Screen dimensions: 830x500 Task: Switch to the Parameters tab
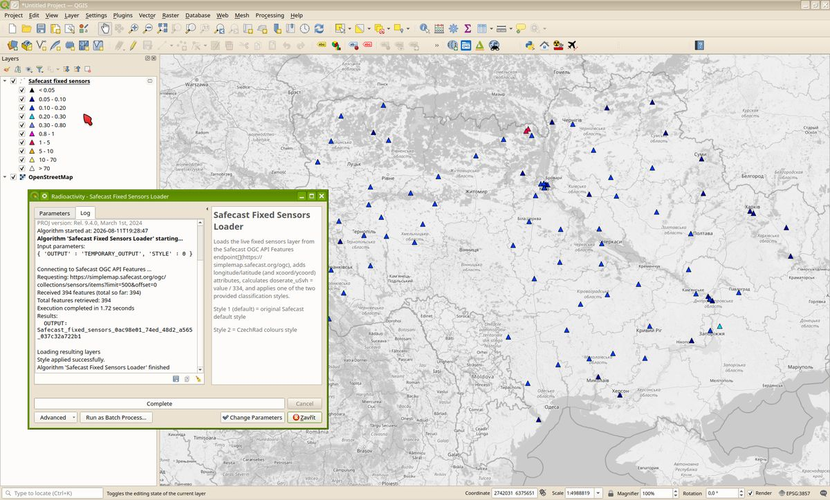pyautogui.click(x=55, y=213)
